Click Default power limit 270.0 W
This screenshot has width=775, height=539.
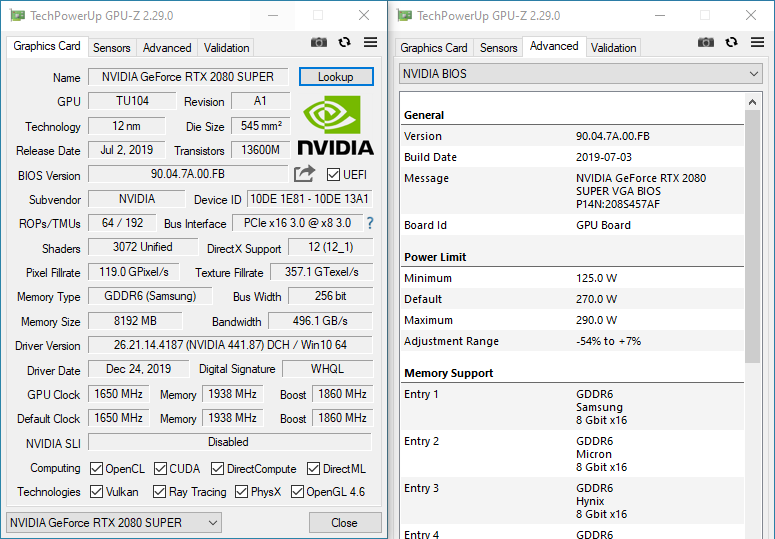(596, 299)
